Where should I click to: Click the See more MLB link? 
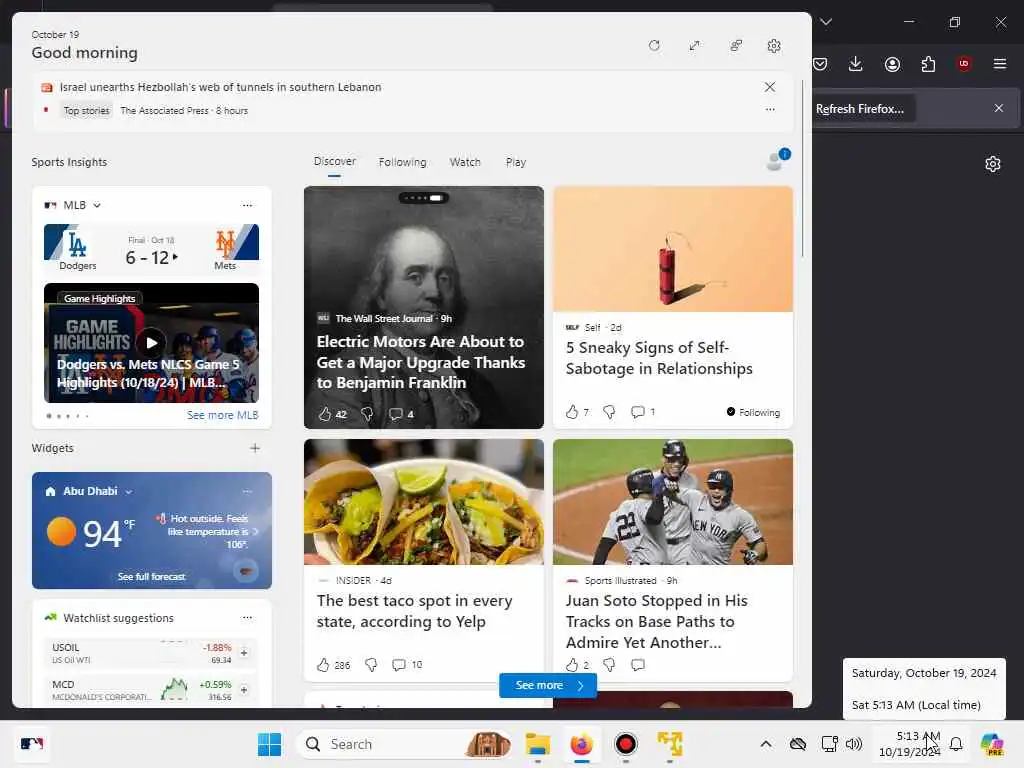tap(223, 415)
